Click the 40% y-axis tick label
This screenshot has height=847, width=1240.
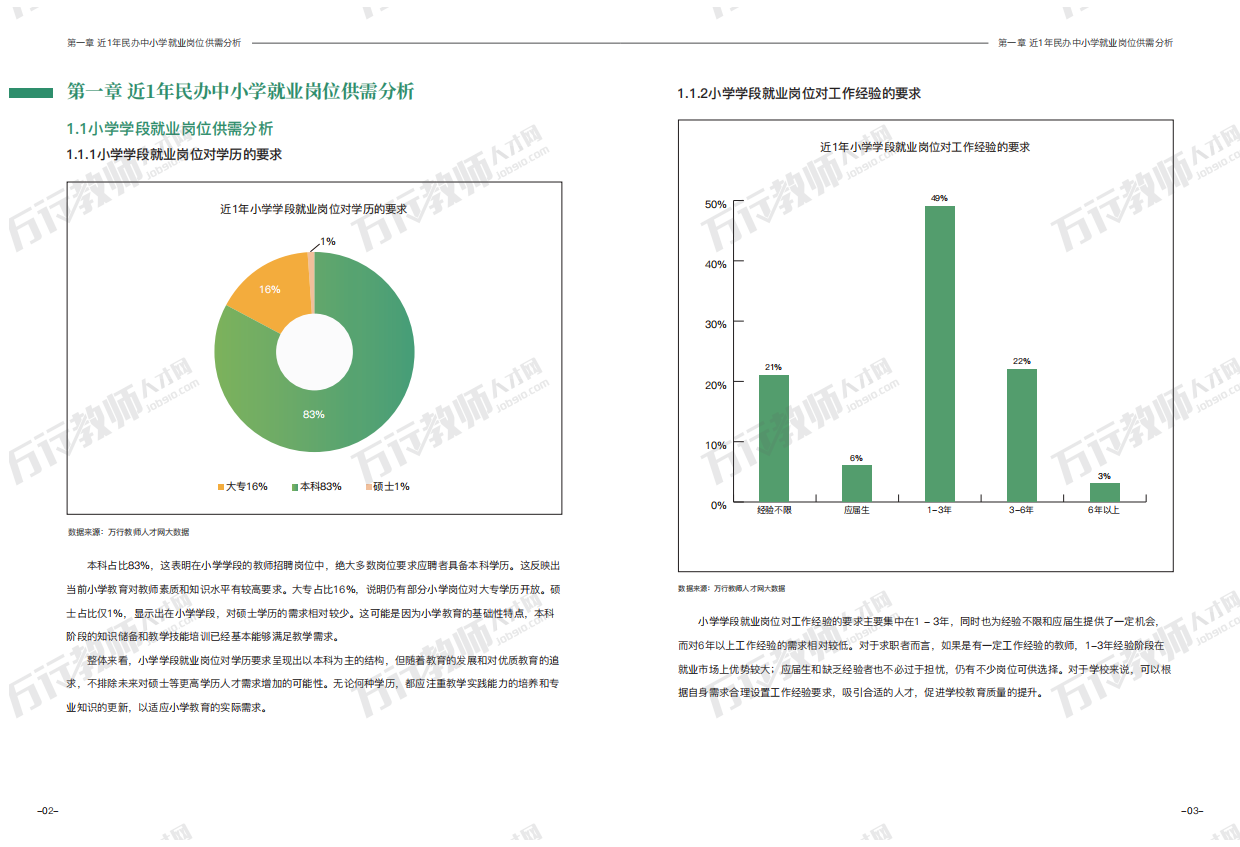716,264
